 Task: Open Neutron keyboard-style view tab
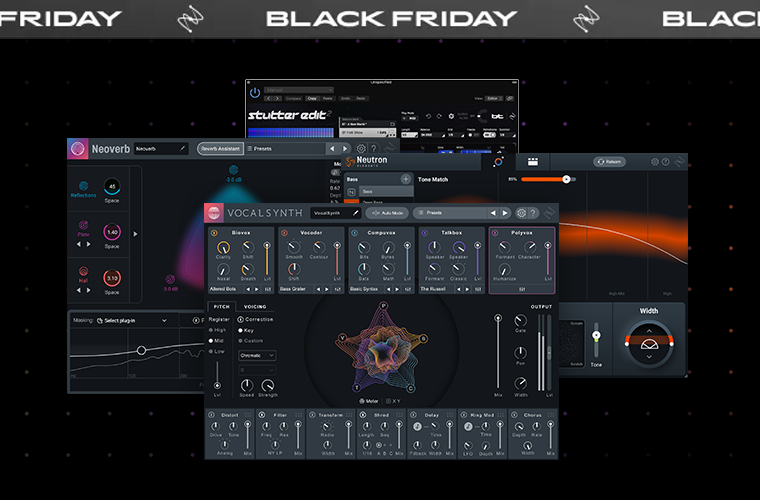click(x=533, y=162)
